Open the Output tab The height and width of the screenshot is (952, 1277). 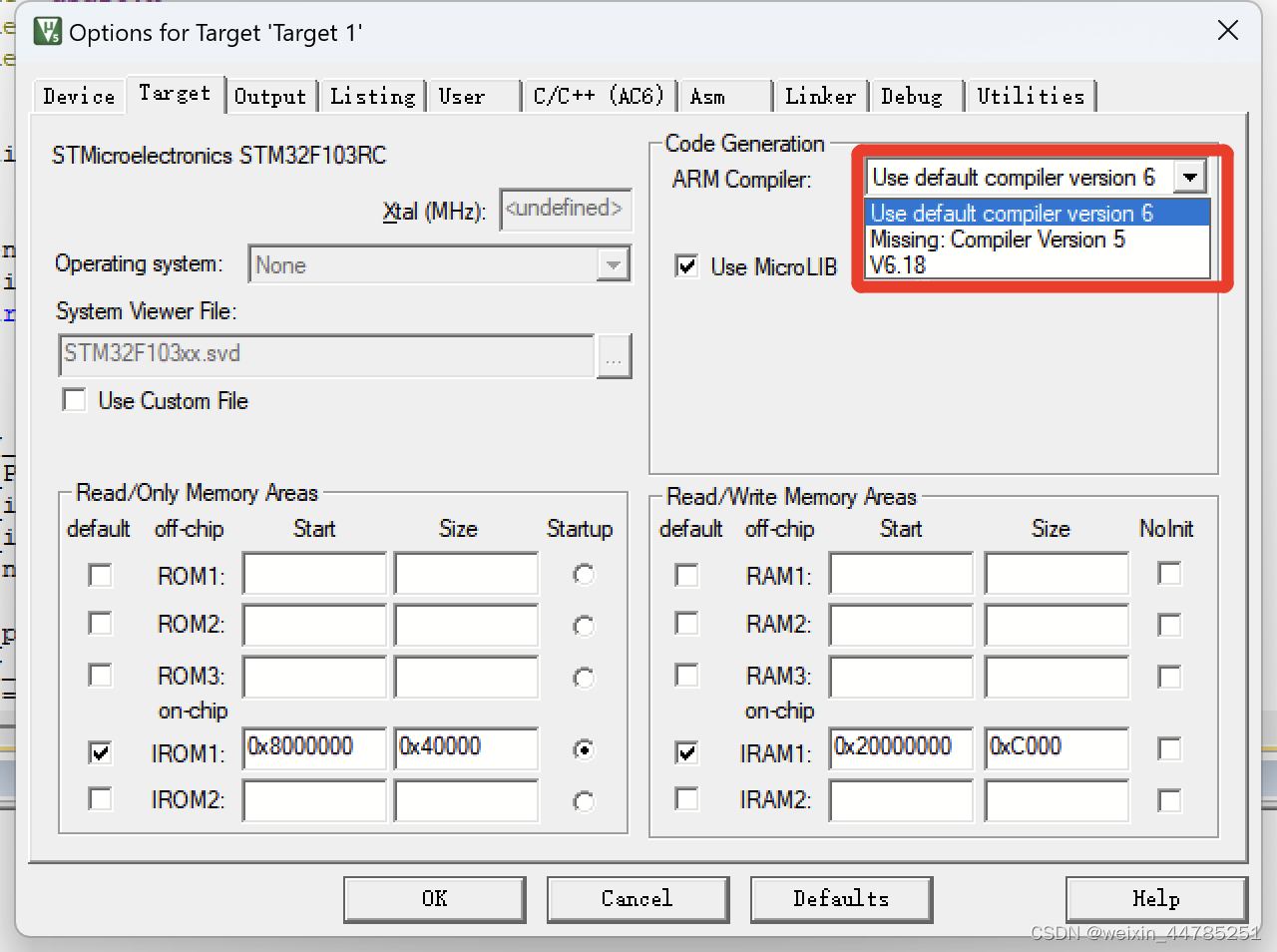pos(270,96)
